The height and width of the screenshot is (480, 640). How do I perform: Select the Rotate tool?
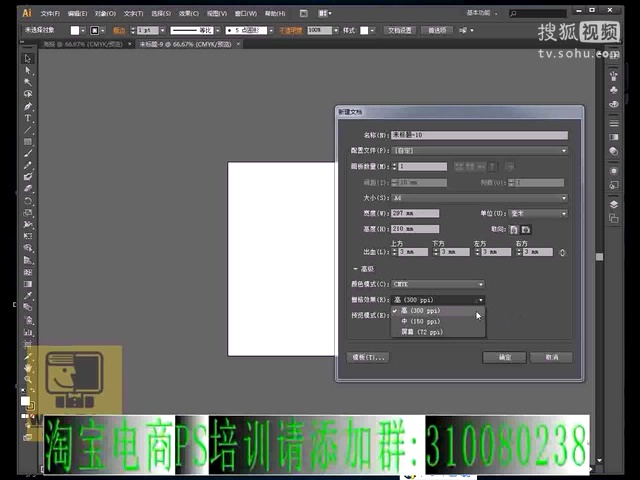pyautogui.click(x=28, y=201)
